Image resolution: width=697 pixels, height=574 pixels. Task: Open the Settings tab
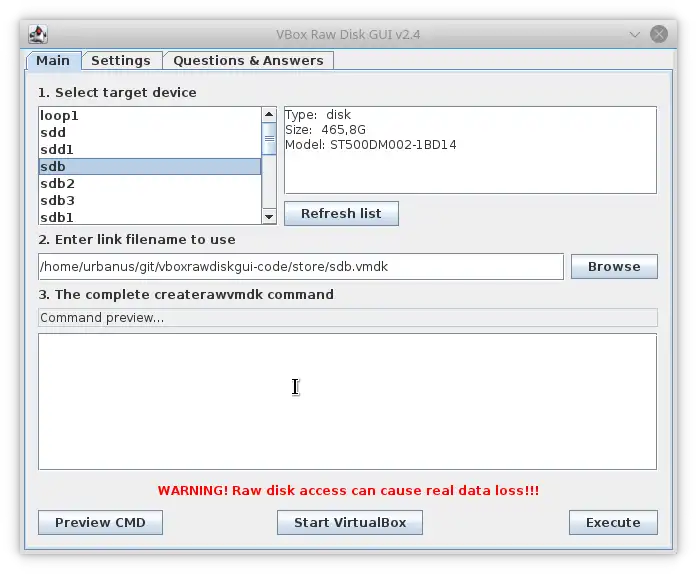click(121, 60)
